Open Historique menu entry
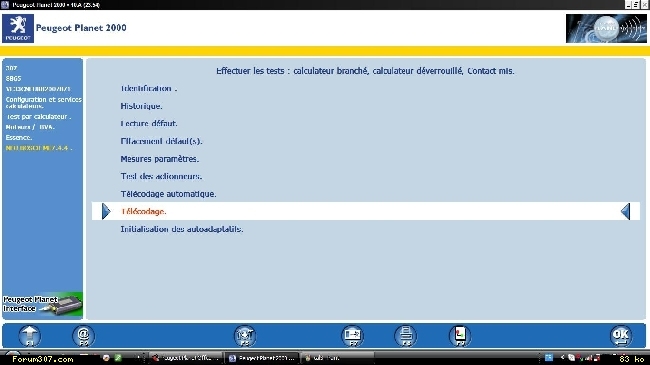The image size is (650, 365). [141, 106]
